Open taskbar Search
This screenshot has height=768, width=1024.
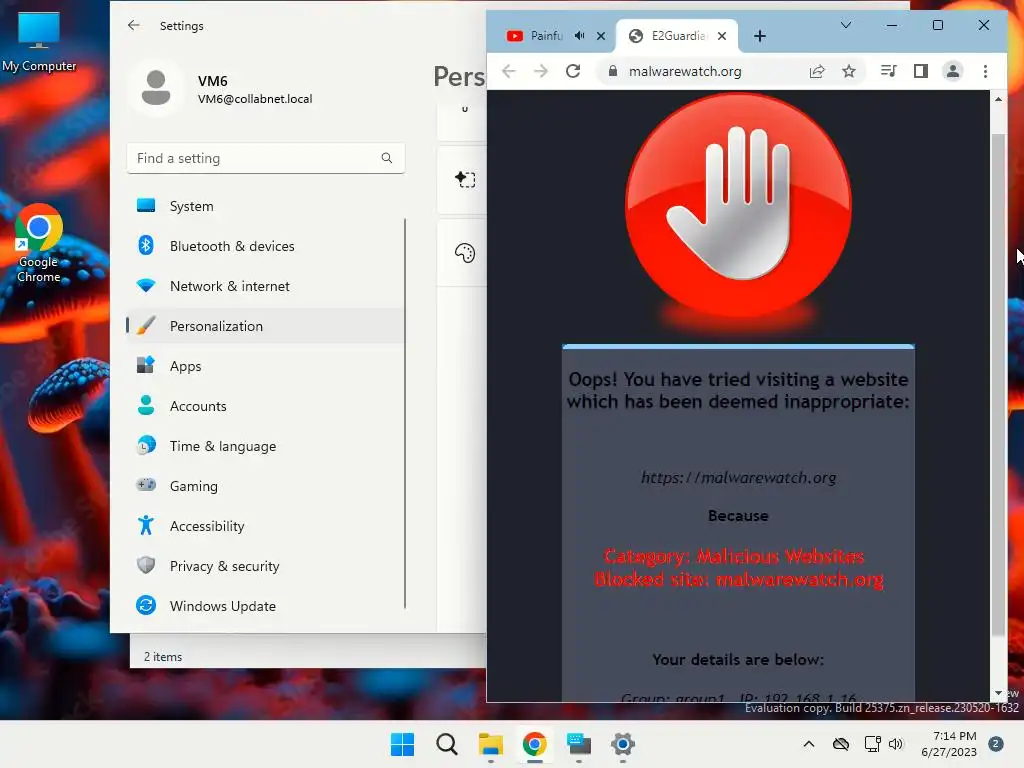447,744
